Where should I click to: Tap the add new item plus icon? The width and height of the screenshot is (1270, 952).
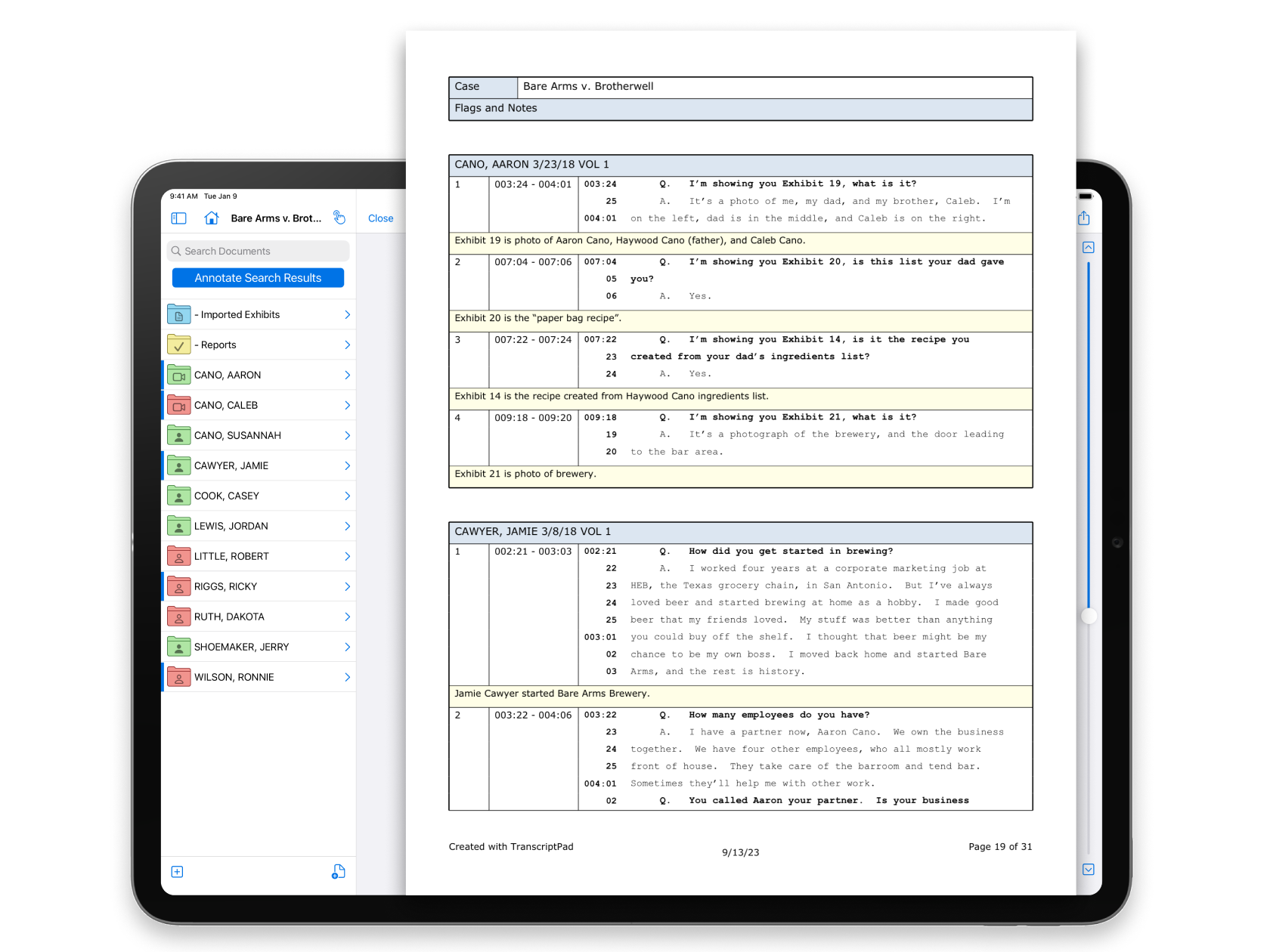point(177,871)
